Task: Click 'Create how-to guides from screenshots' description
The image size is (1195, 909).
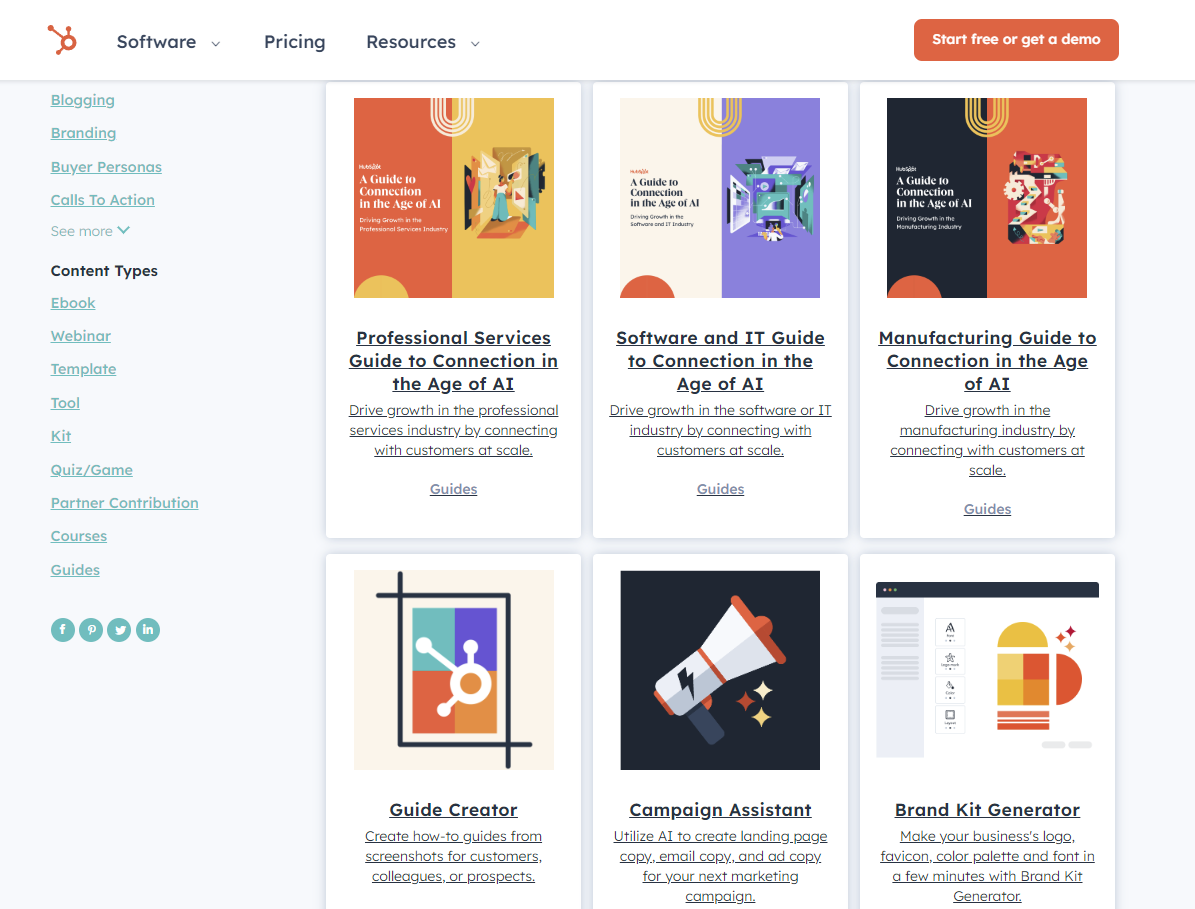Action: 453,856
